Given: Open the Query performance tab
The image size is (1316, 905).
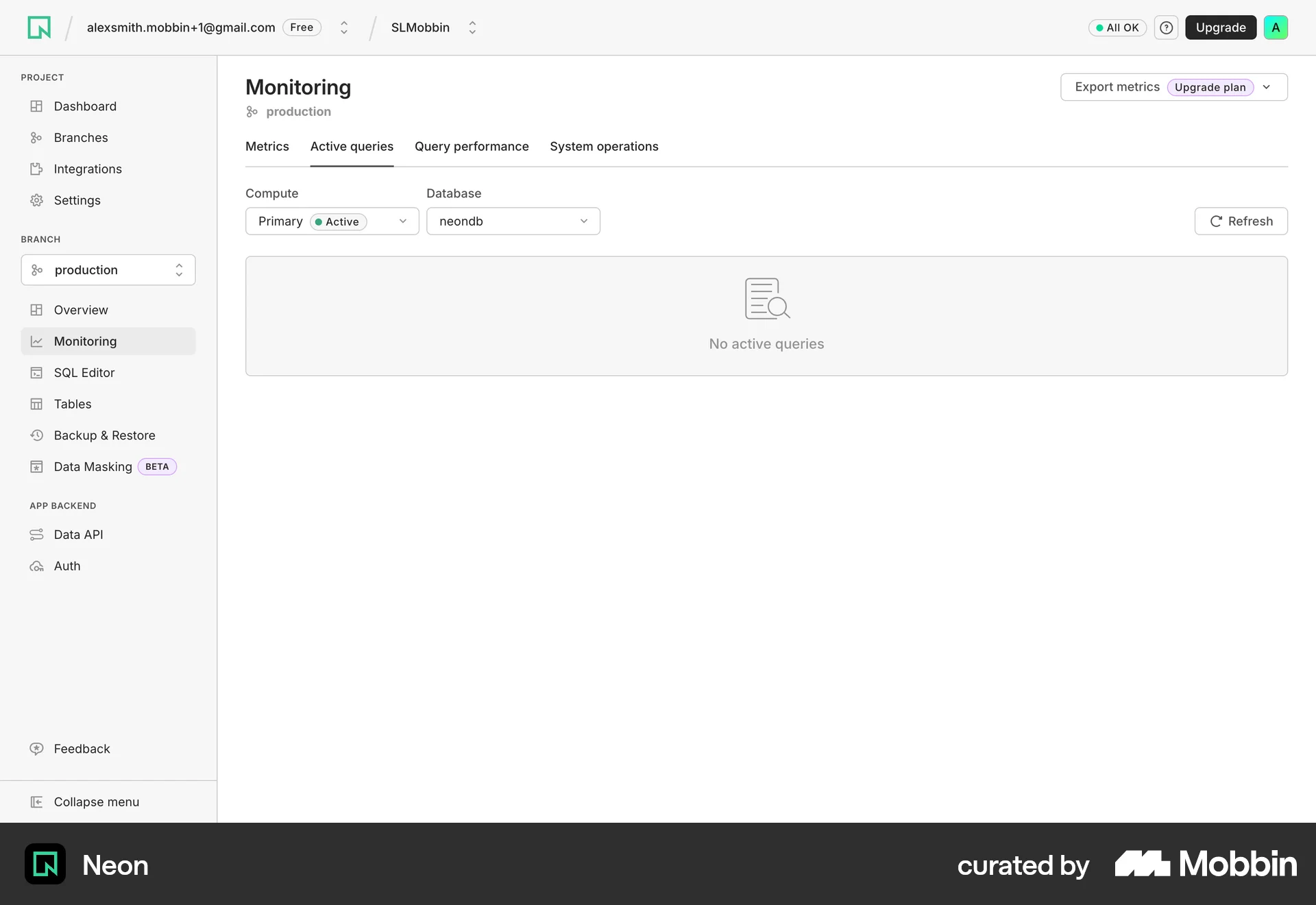Looking at the screenshot, I should click(x=472, y=147).
